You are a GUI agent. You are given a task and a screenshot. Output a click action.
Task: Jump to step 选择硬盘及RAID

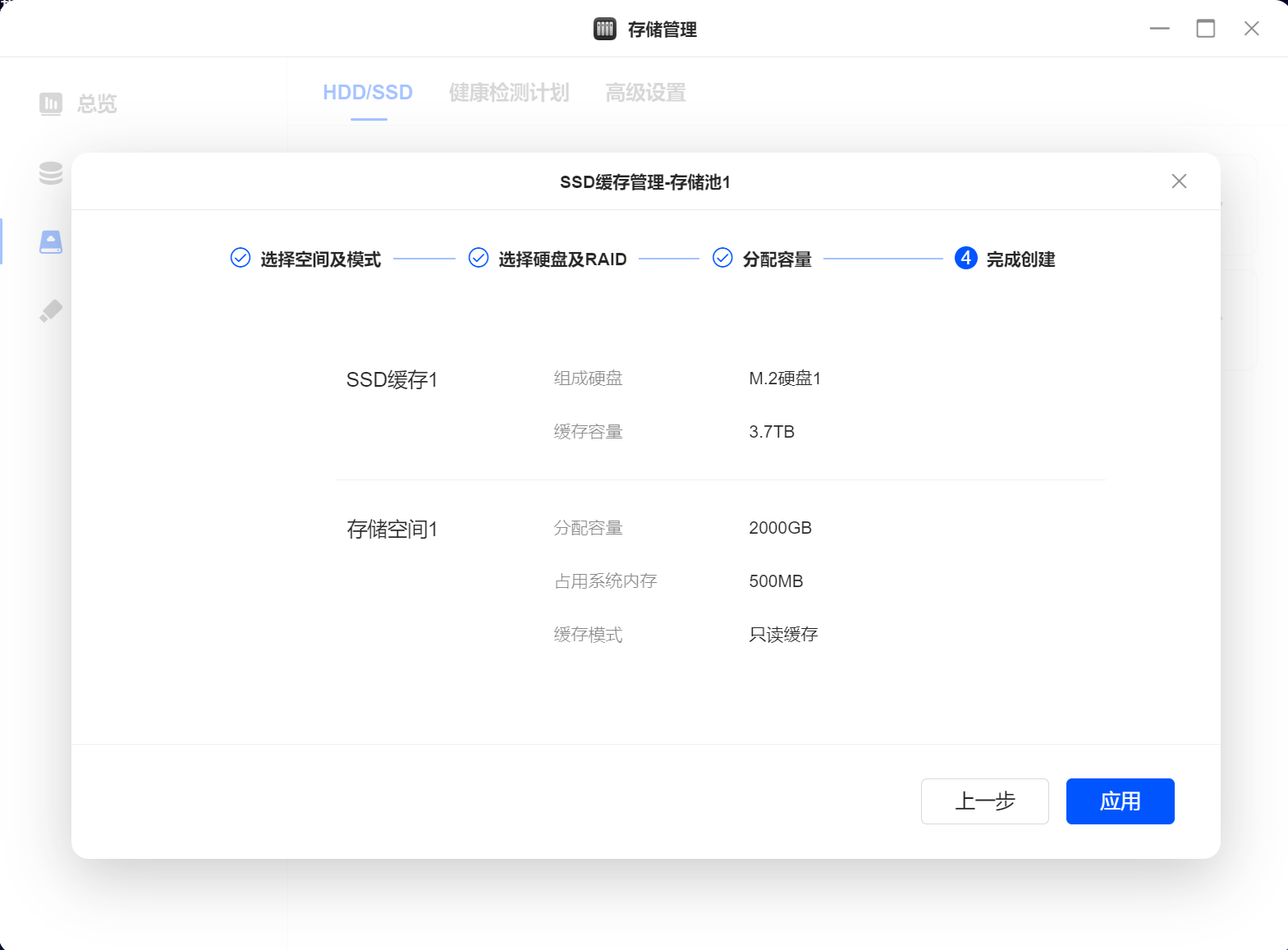[548, 259]
